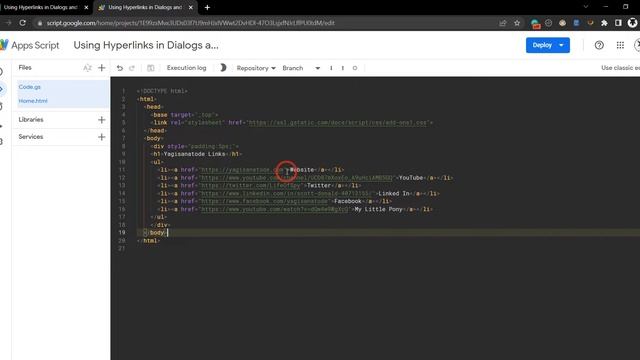The width and height of the screenshot is (640, 360).
Task: Click the div style padding line
Action: coord(195,146)
